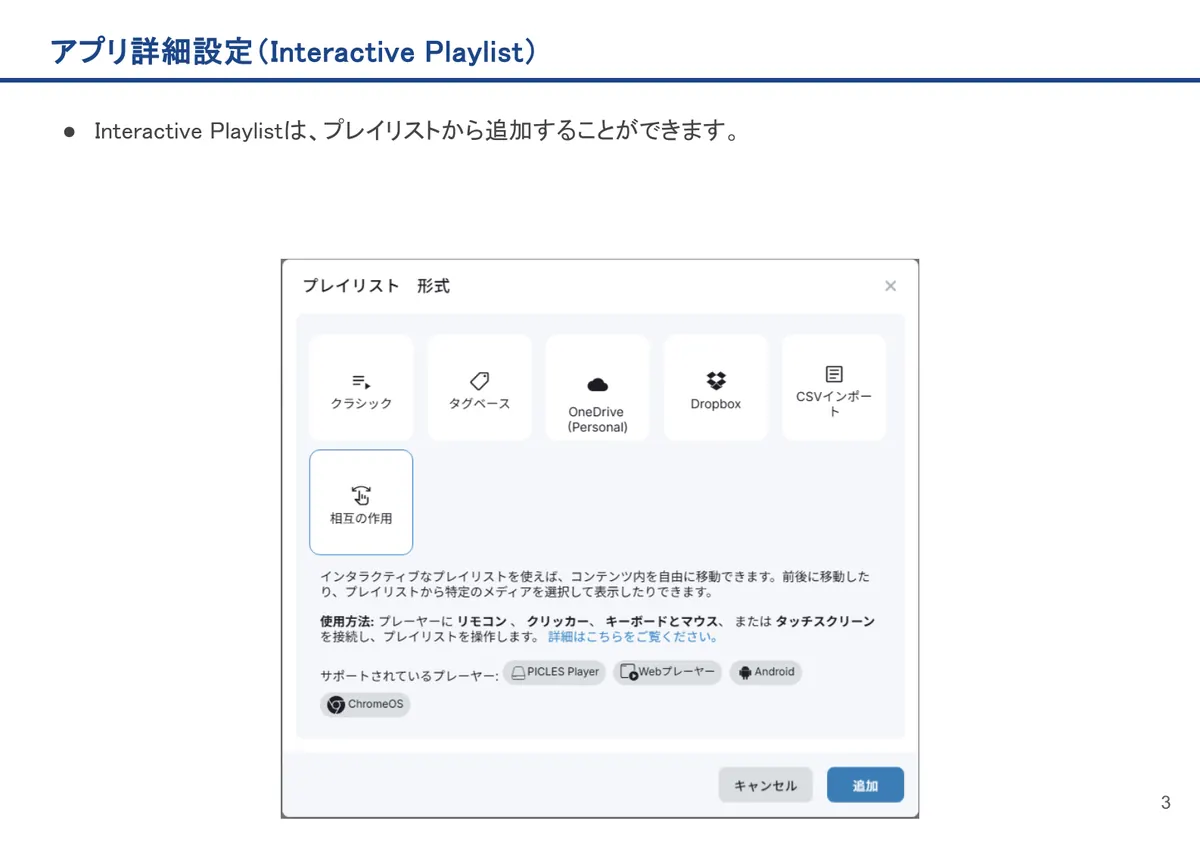Click the 追加 button
The width and height of the screenshot is (1200, 849).
pyautogui.click(x=865, y=785)
